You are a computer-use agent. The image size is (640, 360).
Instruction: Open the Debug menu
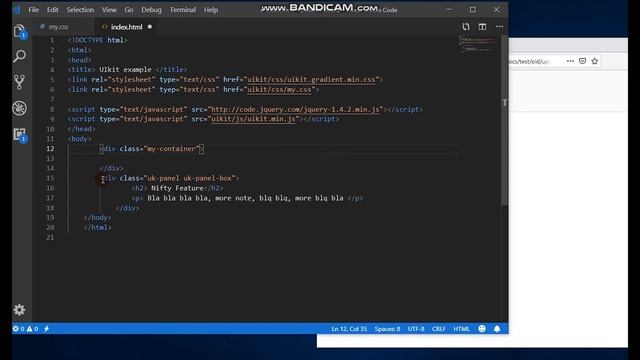click(x=151, y=10)
